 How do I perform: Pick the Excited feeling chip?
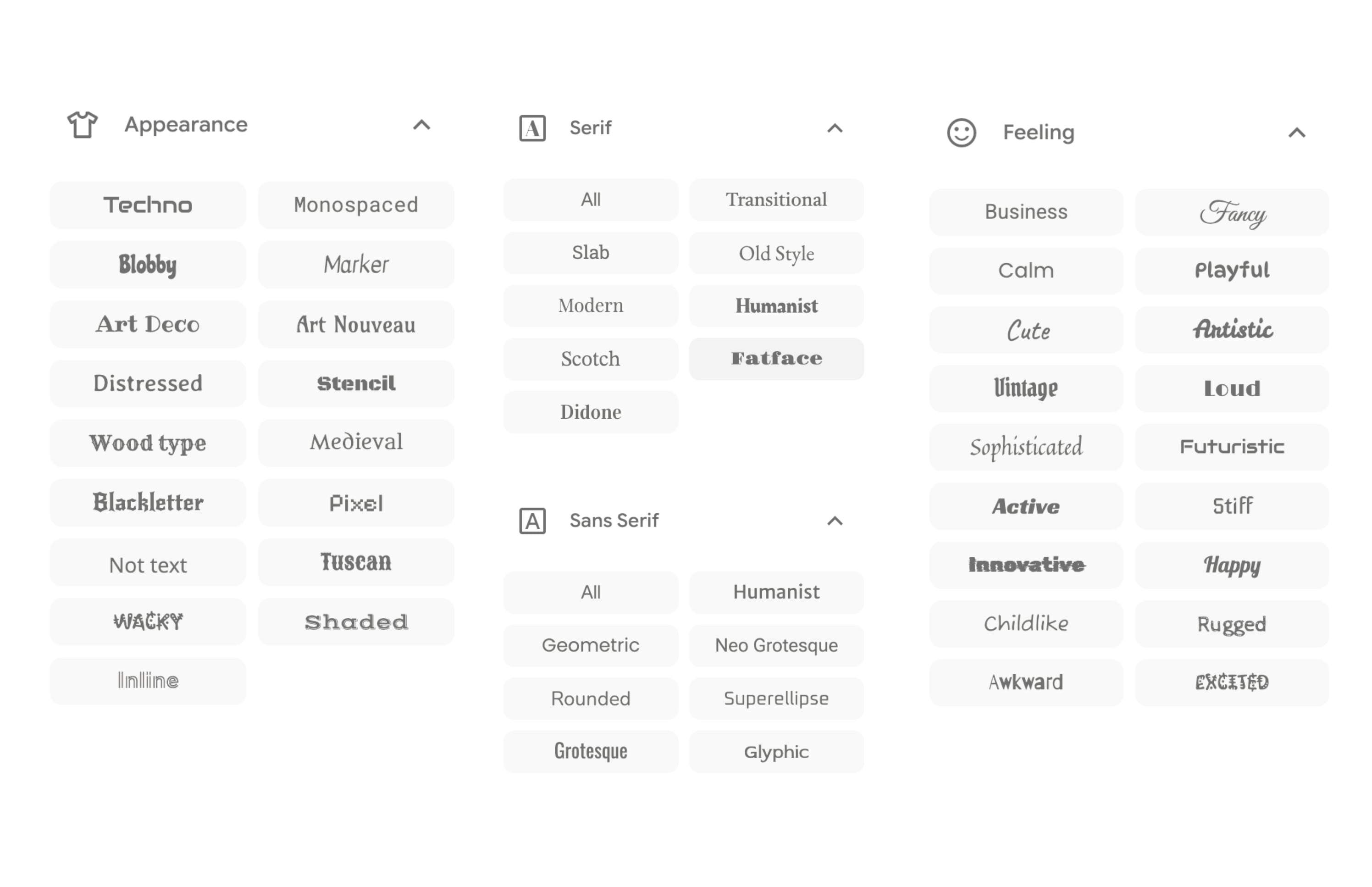[x=1232, y=682]
